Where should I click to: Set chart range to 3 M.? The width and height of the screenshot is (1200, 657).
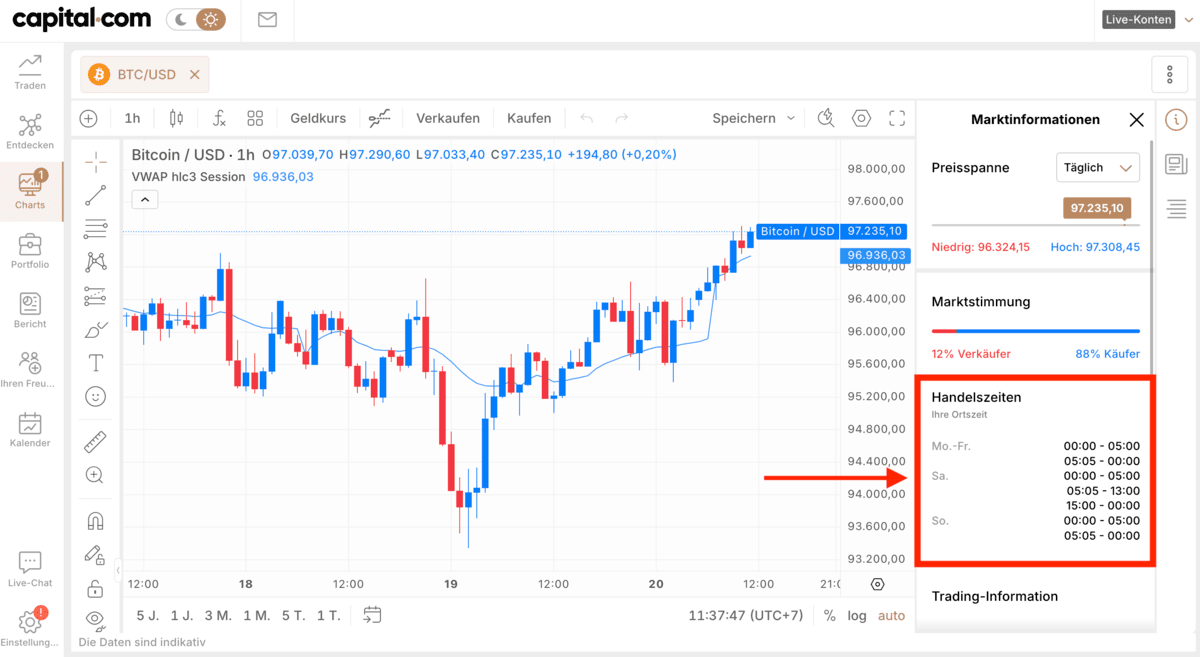tap(218, 615)
